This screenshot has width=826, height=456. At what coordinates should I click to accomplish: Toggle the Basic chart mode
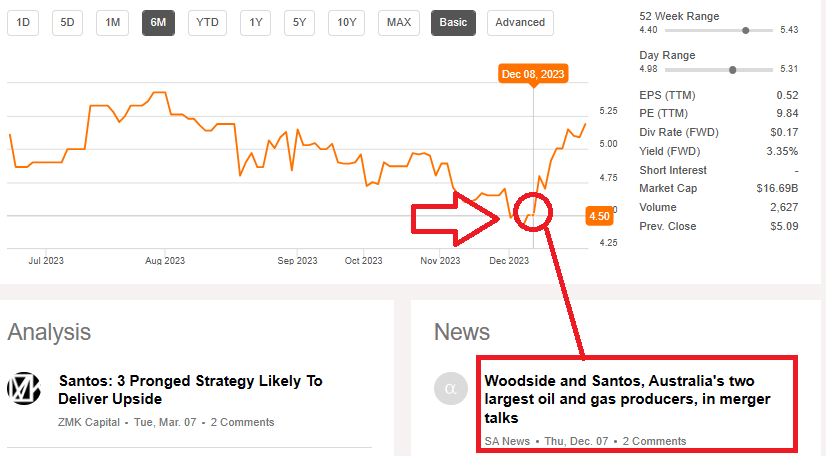453,22
